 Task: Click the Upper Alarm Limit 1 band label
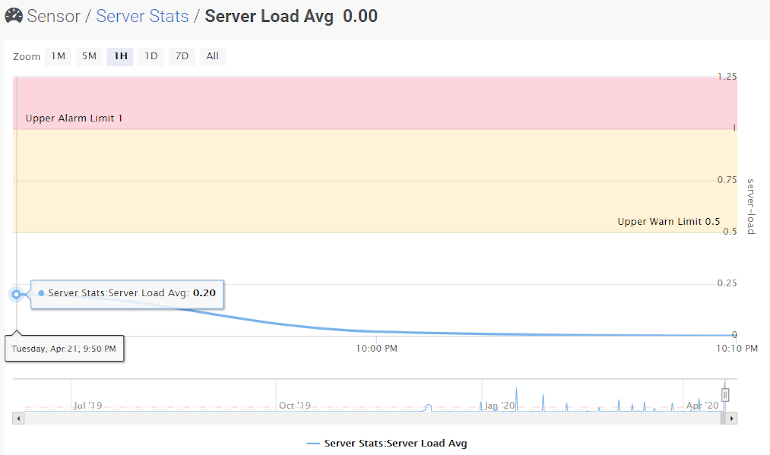point(74,119)
